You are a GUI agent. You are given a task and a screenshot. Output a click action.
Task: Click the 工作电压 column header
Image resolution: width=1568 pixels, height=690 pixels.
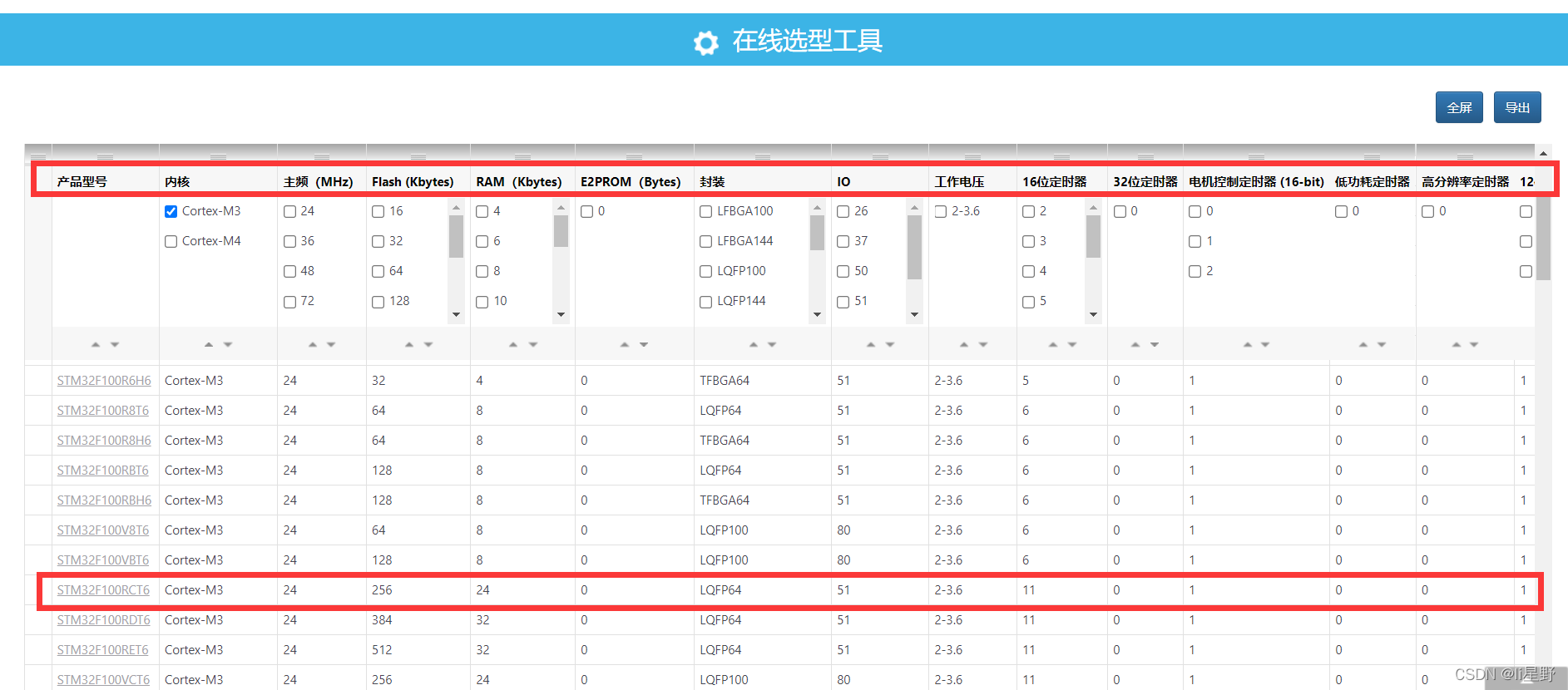(x=959, y=181)
